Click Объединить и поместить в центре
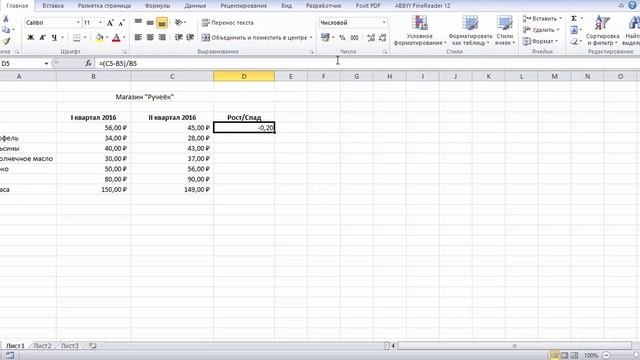The image size is (640, 360). click(x=255, y=38)
